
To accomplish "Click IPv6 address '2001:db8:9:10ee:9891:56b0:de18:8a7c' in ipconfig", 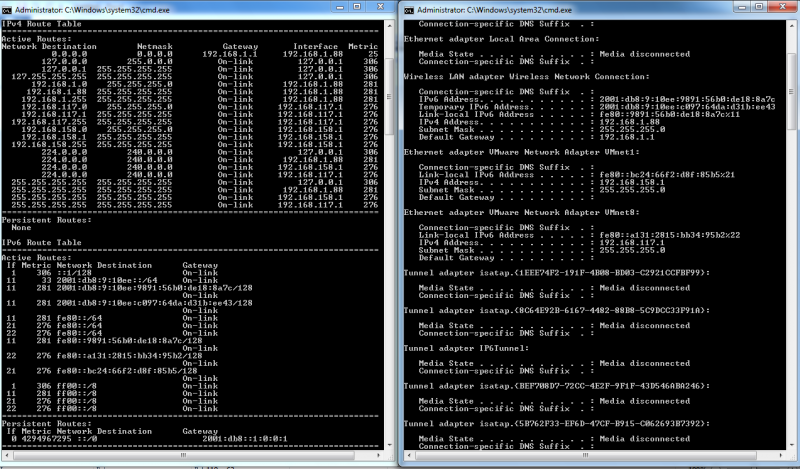I will point(687,100).
